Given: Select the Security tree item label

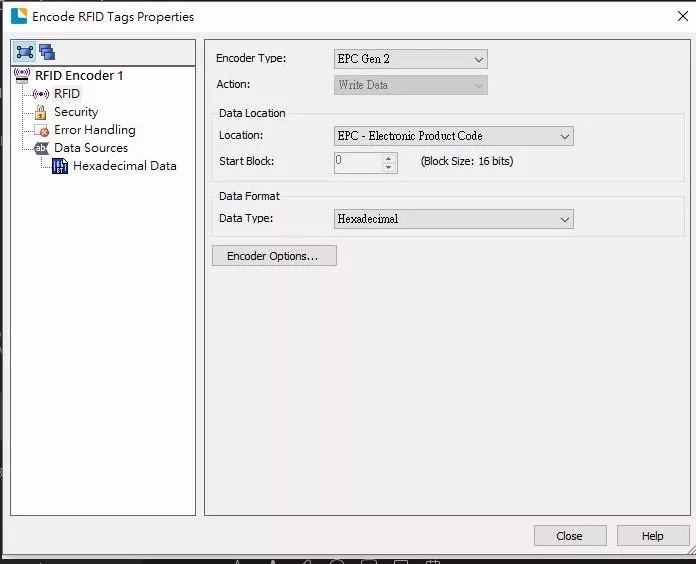Looking at the screenshot, I should 76,112.
